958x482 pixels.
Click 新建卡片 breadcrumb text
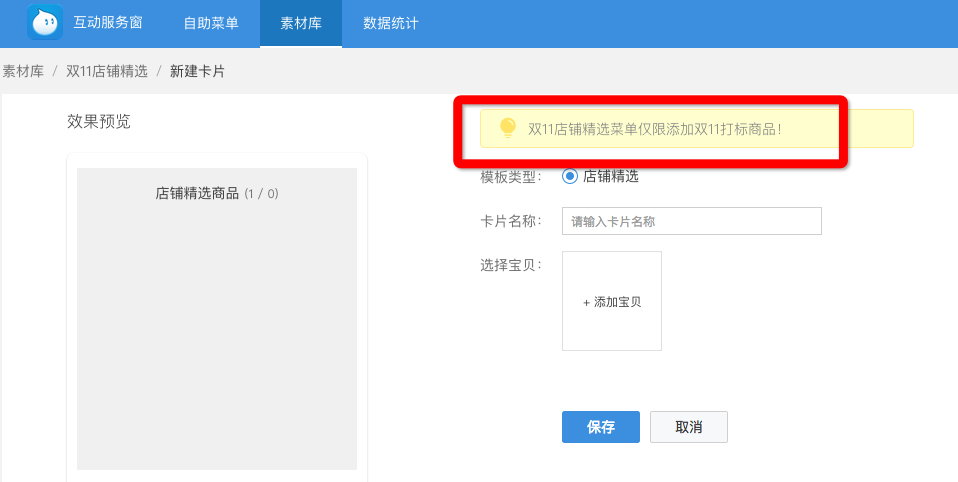click(197, 71)
